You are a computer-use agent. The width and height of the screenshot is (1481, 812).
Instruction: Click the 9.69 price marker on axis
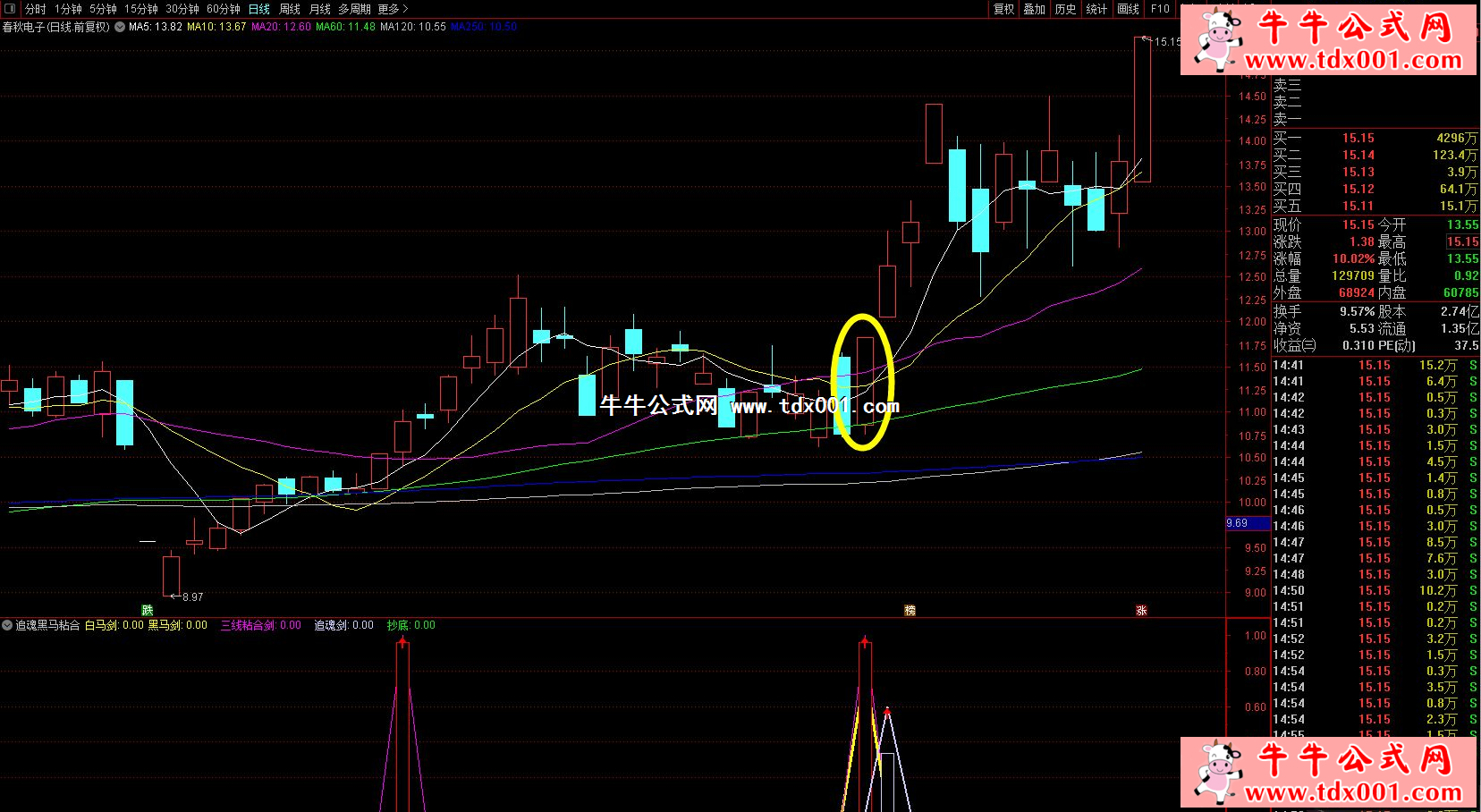(1238, 523)
